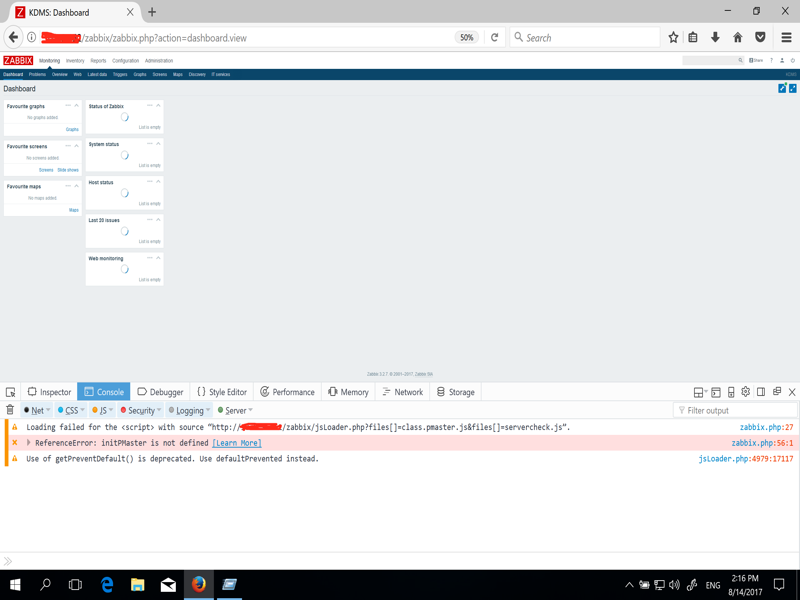Show devtools in a separate window
The width and height of the screenshot is (800, 600).
(777, 391)
